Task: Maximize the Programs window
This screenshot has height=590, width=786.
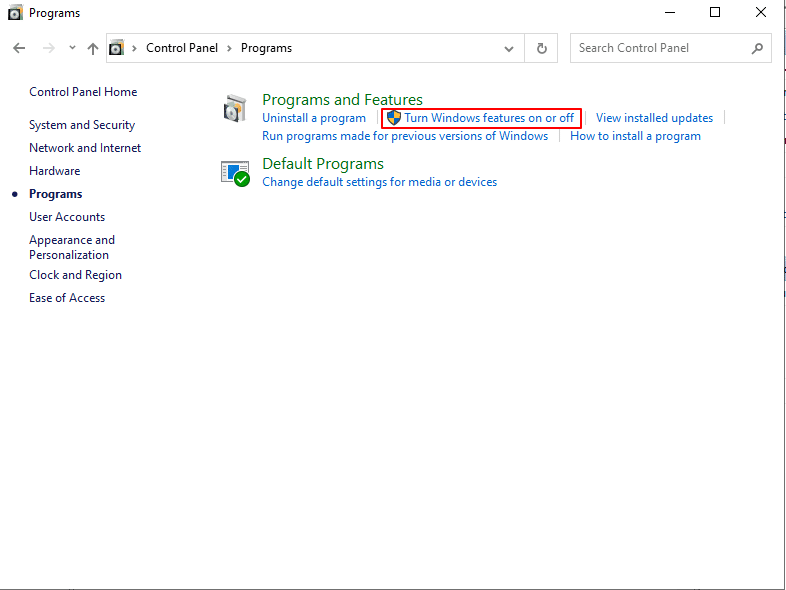Action: click(715, 13)
